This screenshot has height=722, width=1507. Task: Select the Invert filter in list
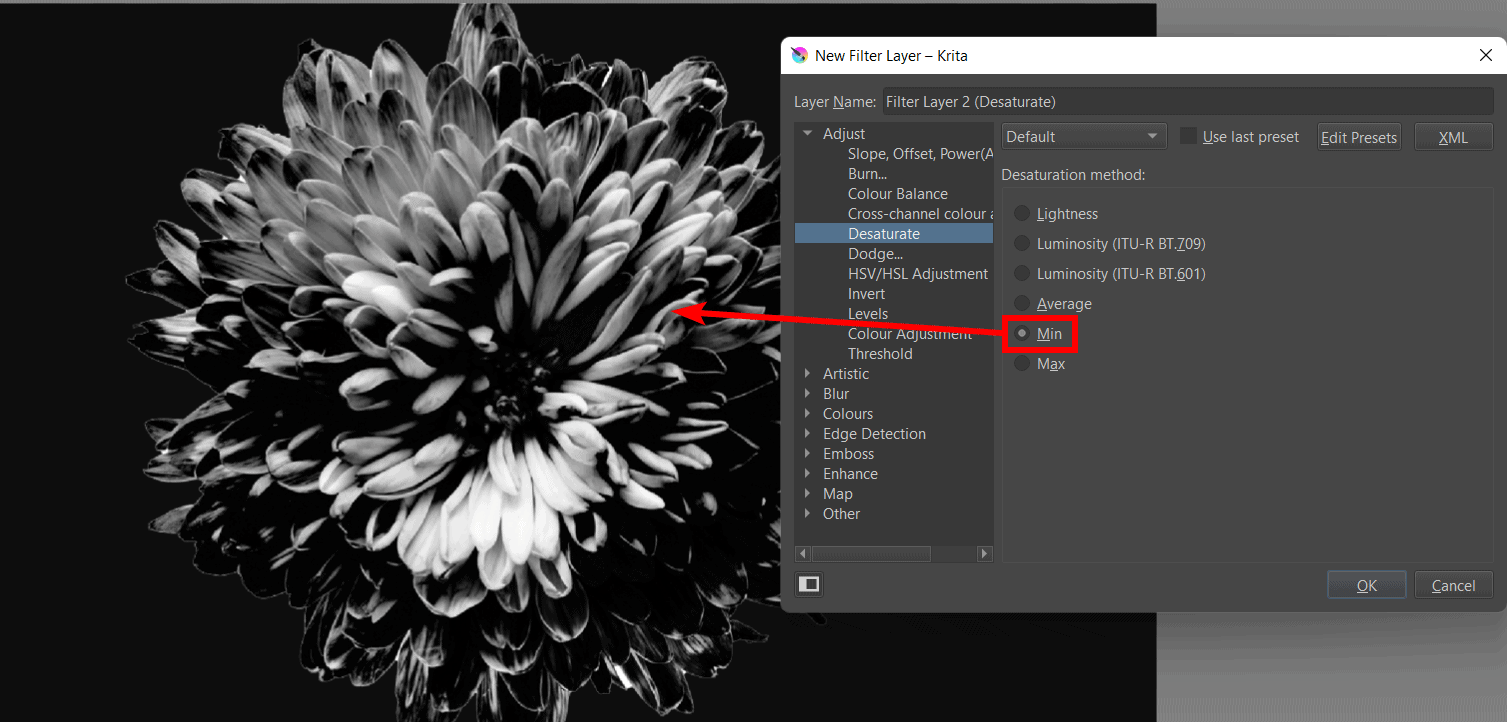click(866, 294)
